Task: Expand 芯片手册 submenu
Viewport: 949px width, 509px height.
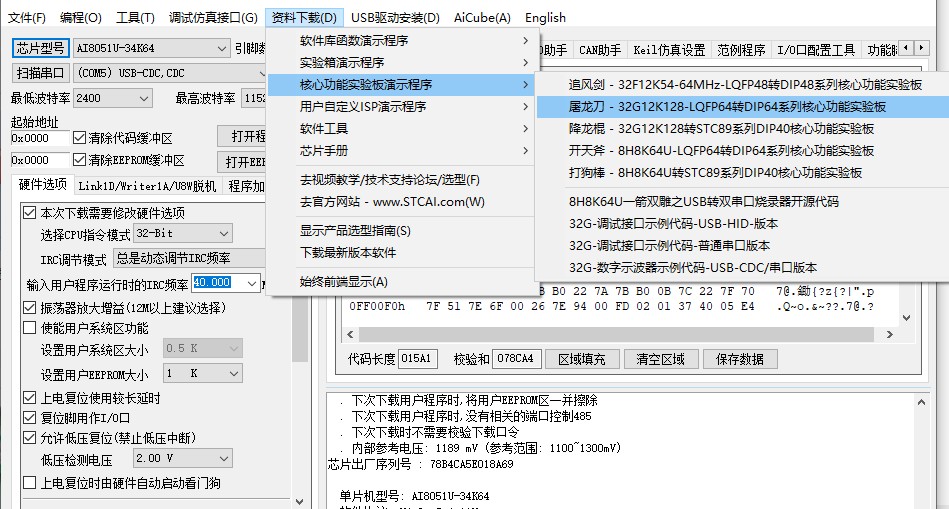Action: (401, 151)
